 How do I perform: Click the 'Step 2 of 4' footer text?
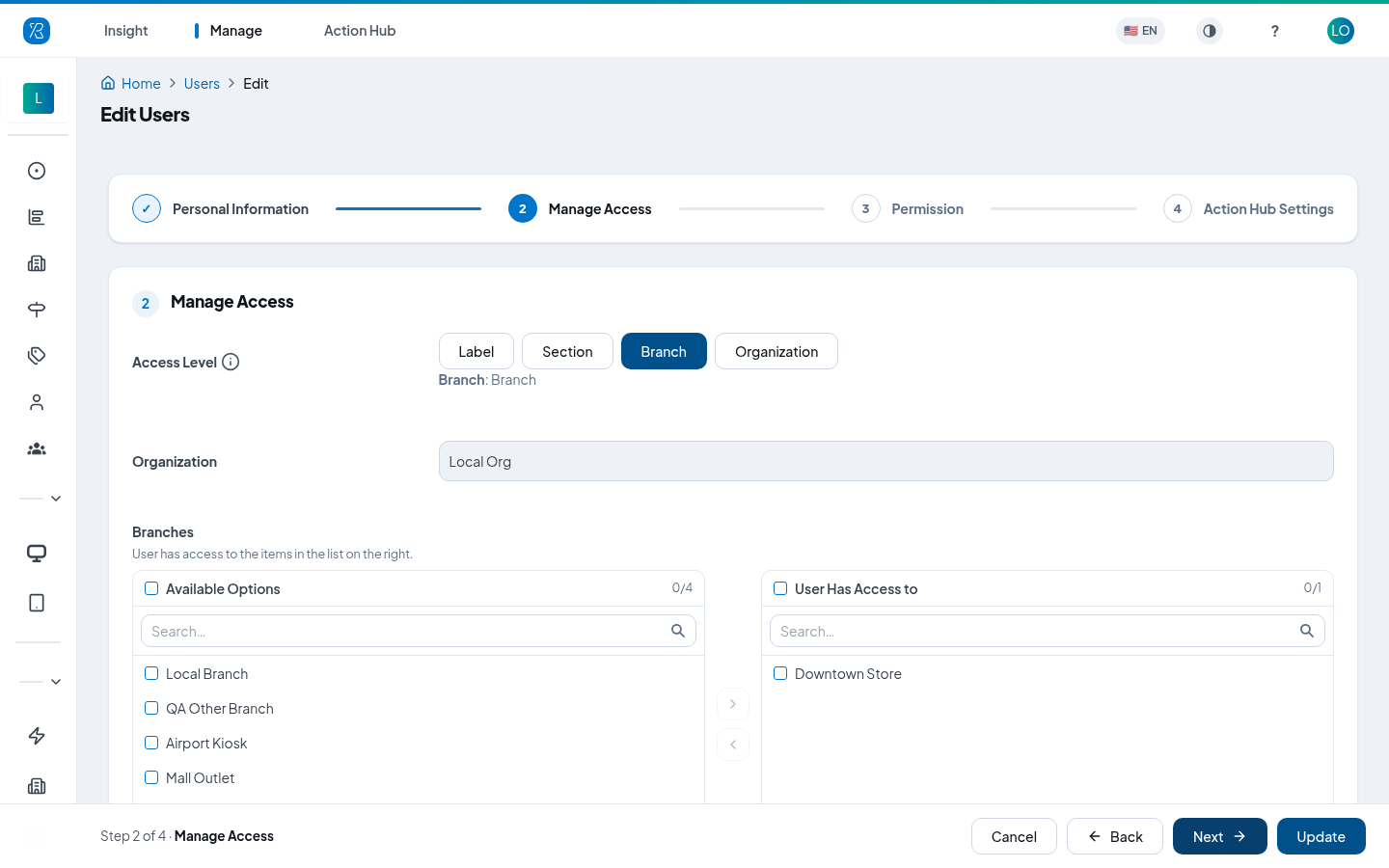[133, 836]
